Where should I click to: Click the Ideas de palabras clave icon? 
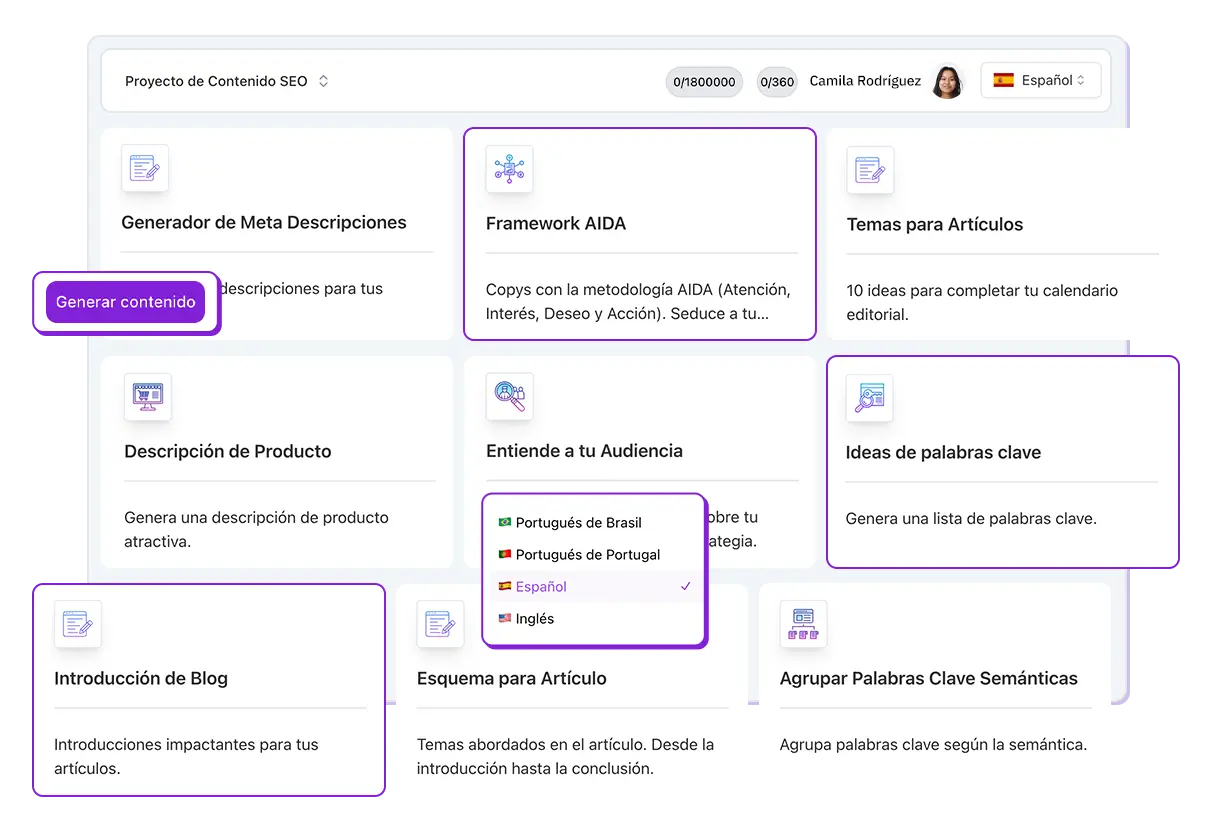869,398
